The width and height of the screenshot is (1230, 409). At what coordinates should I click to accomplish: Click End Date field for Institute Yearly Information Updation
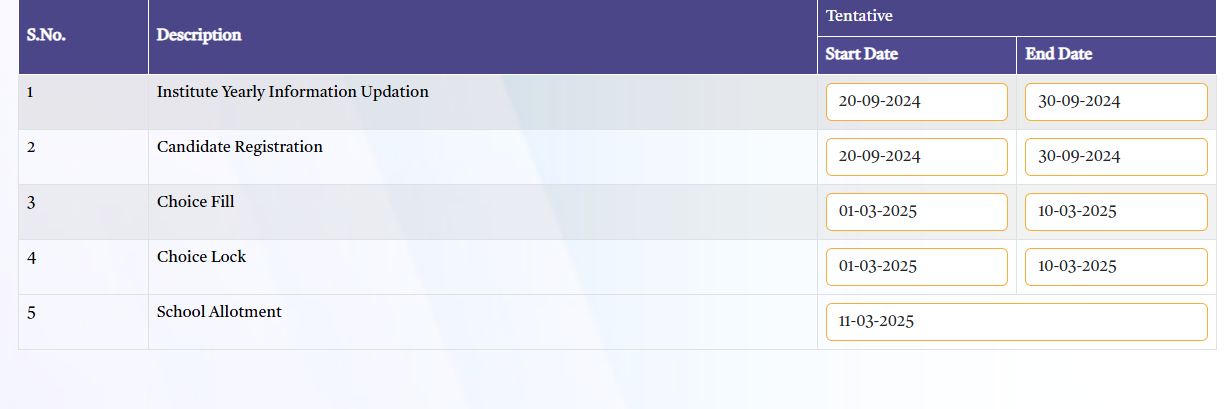tap(1116, 102)
